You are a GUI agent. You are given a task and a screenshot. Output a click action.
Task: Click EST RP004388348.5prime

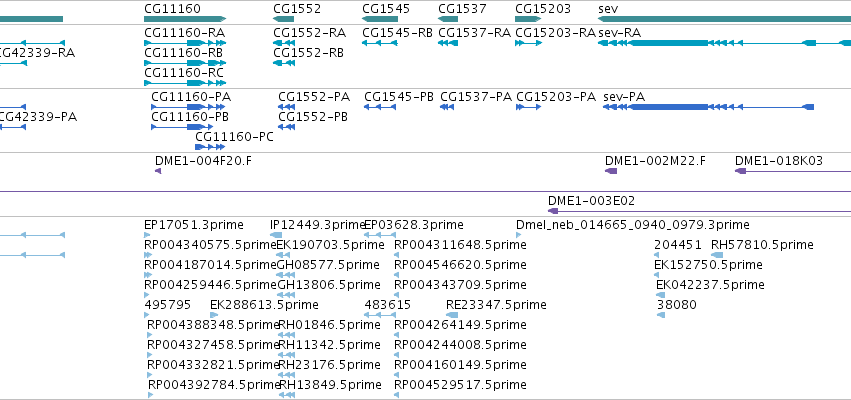click(213, 325)
